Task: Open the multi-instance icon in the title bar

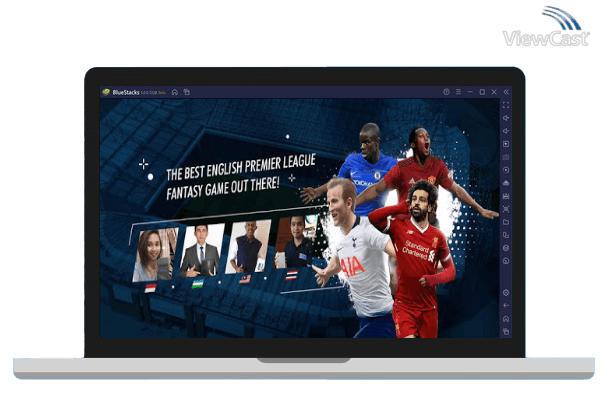Action: 187,92
